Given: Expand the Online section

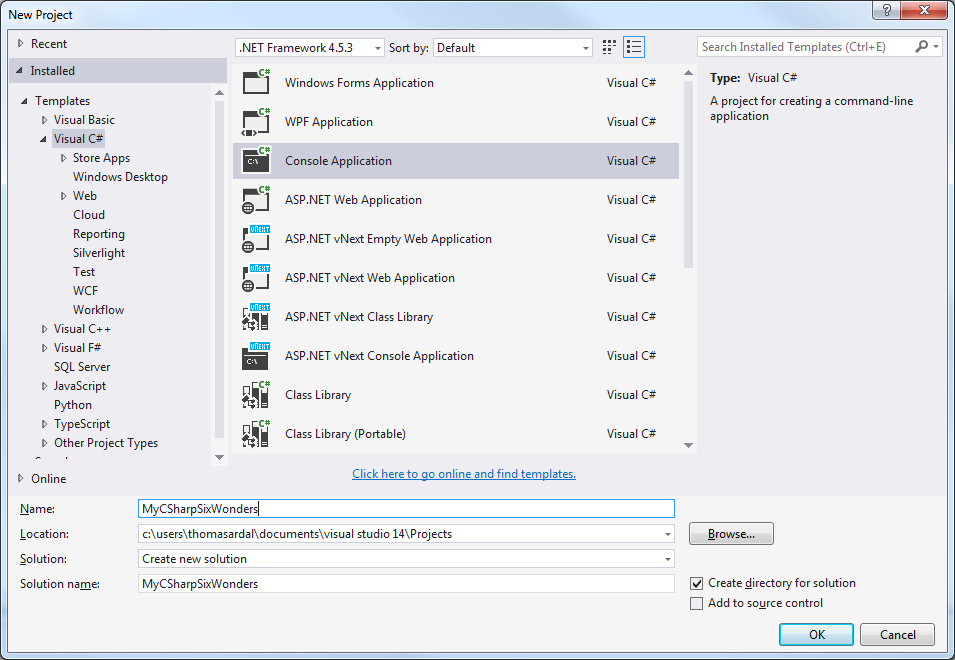Looking at the screenshot, I should tap(21, 479).
